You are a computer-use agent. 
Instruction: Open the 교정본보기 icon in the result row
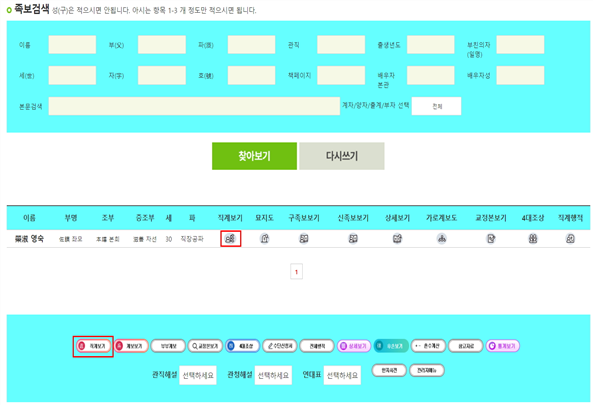[491, 239]
